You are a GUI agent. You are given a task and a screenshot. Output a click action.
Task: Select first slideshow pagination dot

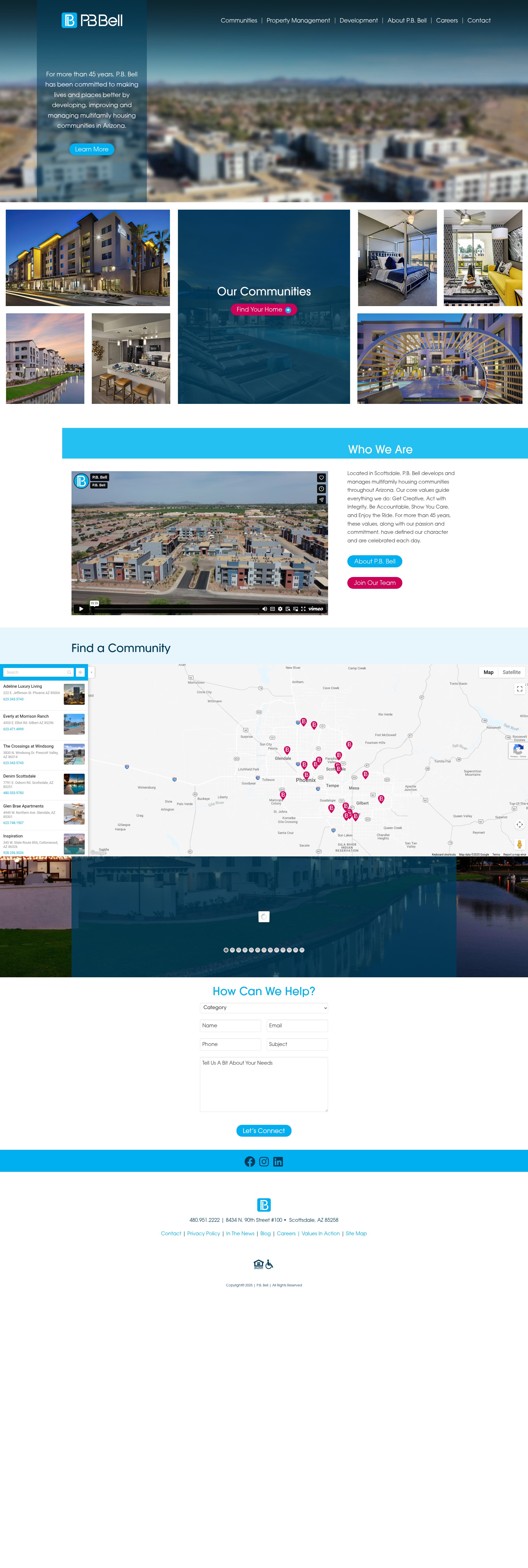click(226, 950)
